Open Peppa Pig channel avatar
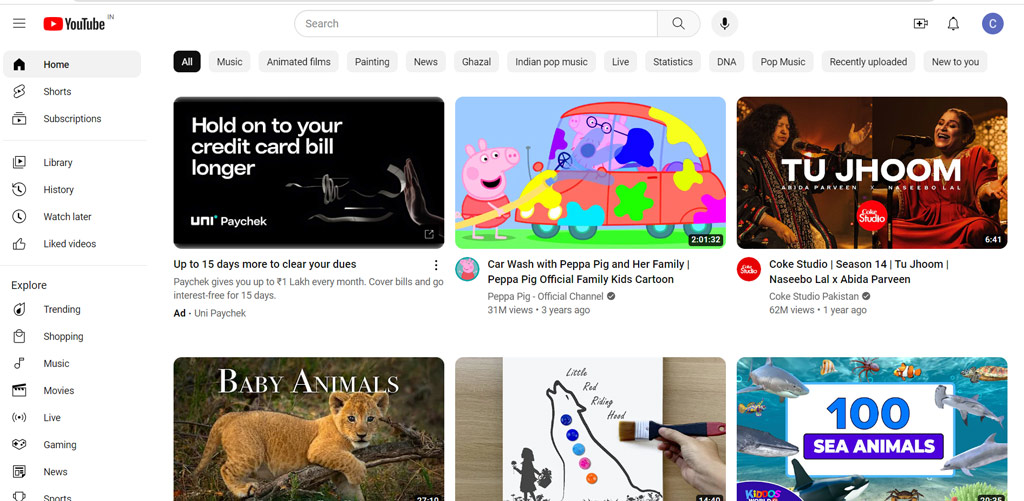This screenshot has width=1024, height=501. [x=467, y=268]
